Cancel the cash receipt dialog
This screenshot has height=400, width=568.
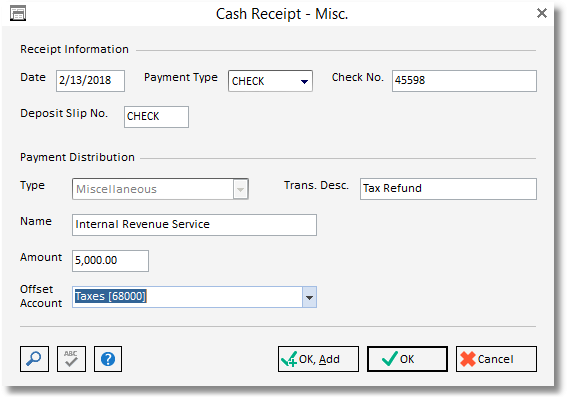[x=496, y=359]
